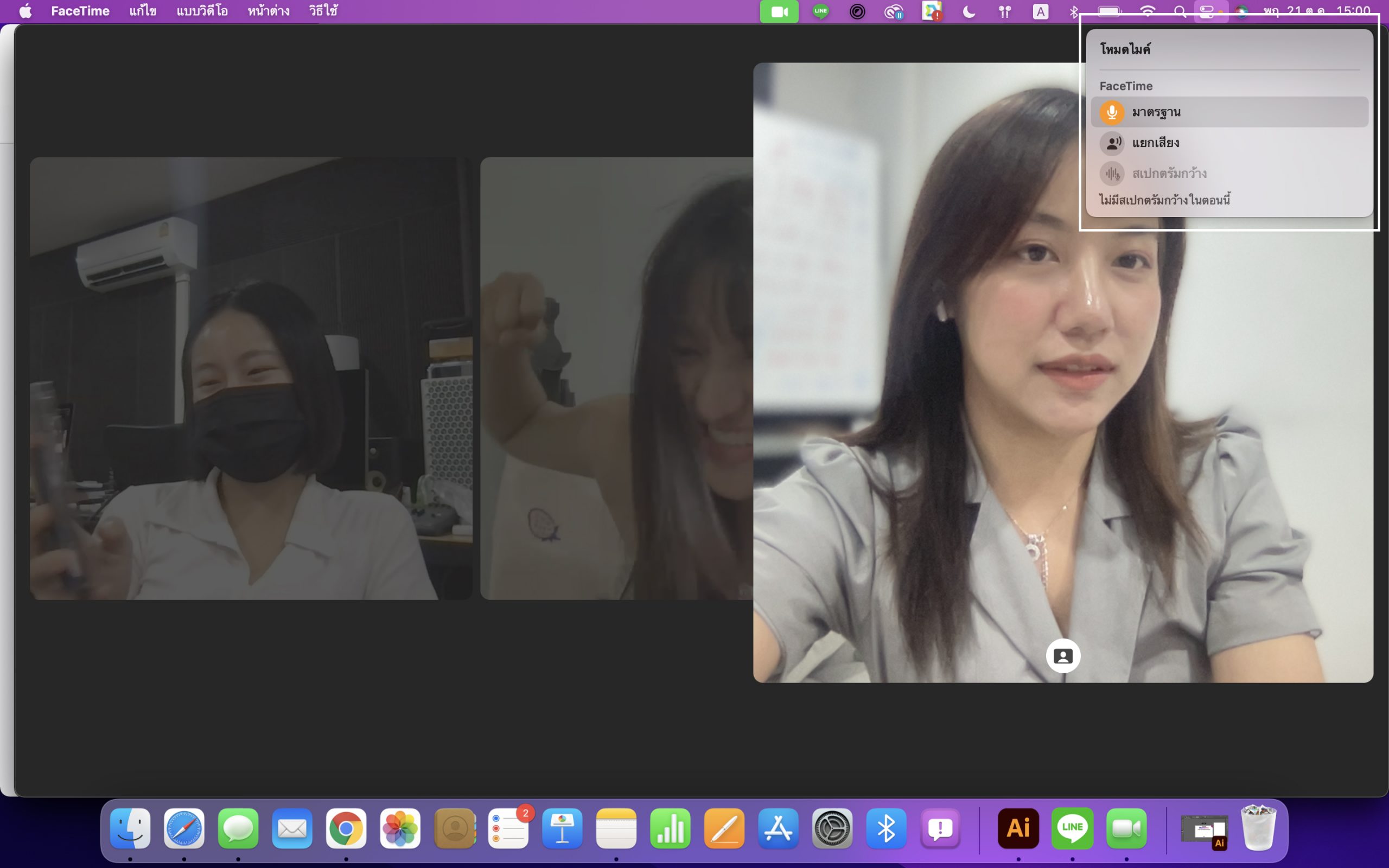Click the LINE icon in the menu bar
The height and width of the screenshot is (868, 1389).
(821, 11)
